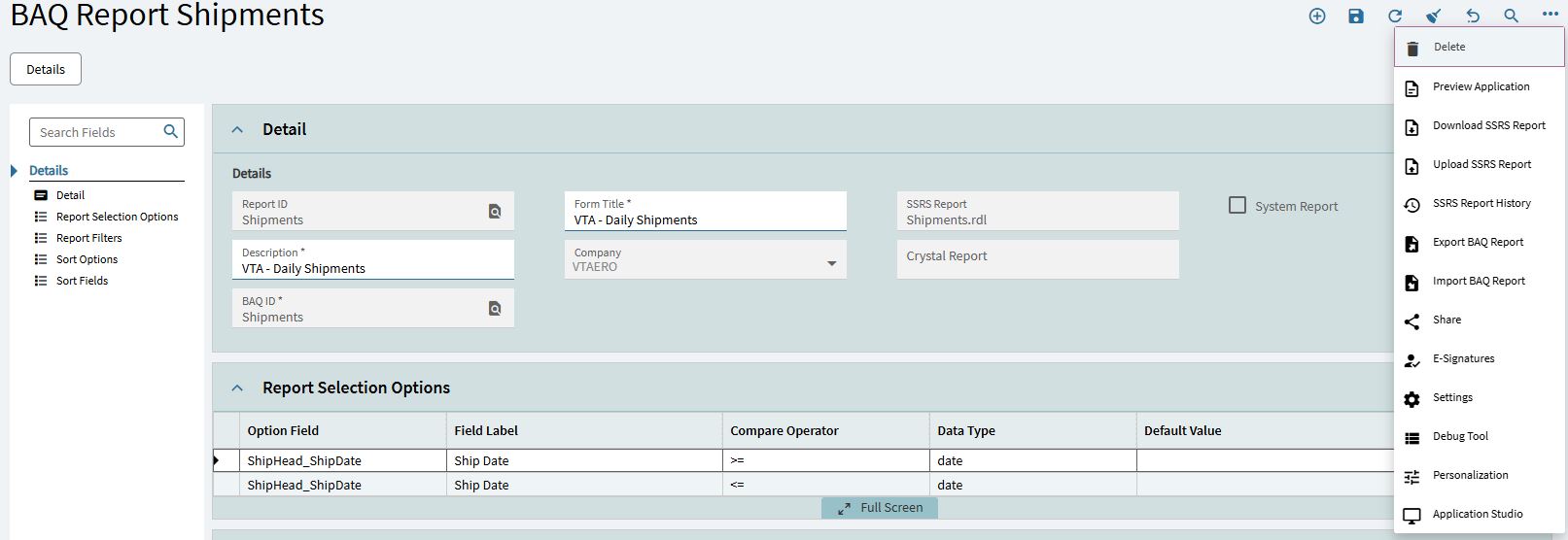Viewport: 1568px width, 540px height.
Task: Click the Personalization sliders icon
Action: coord(1412,477)
